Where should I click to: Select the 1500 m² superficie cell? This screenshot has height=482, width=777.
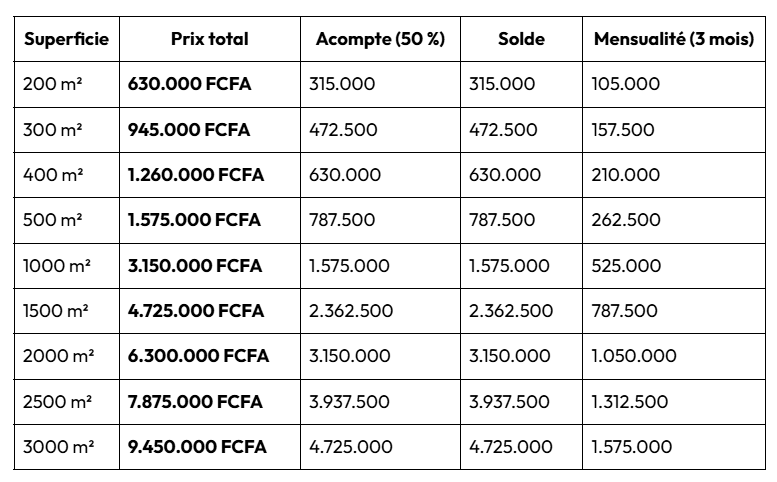tap(66, 311)
